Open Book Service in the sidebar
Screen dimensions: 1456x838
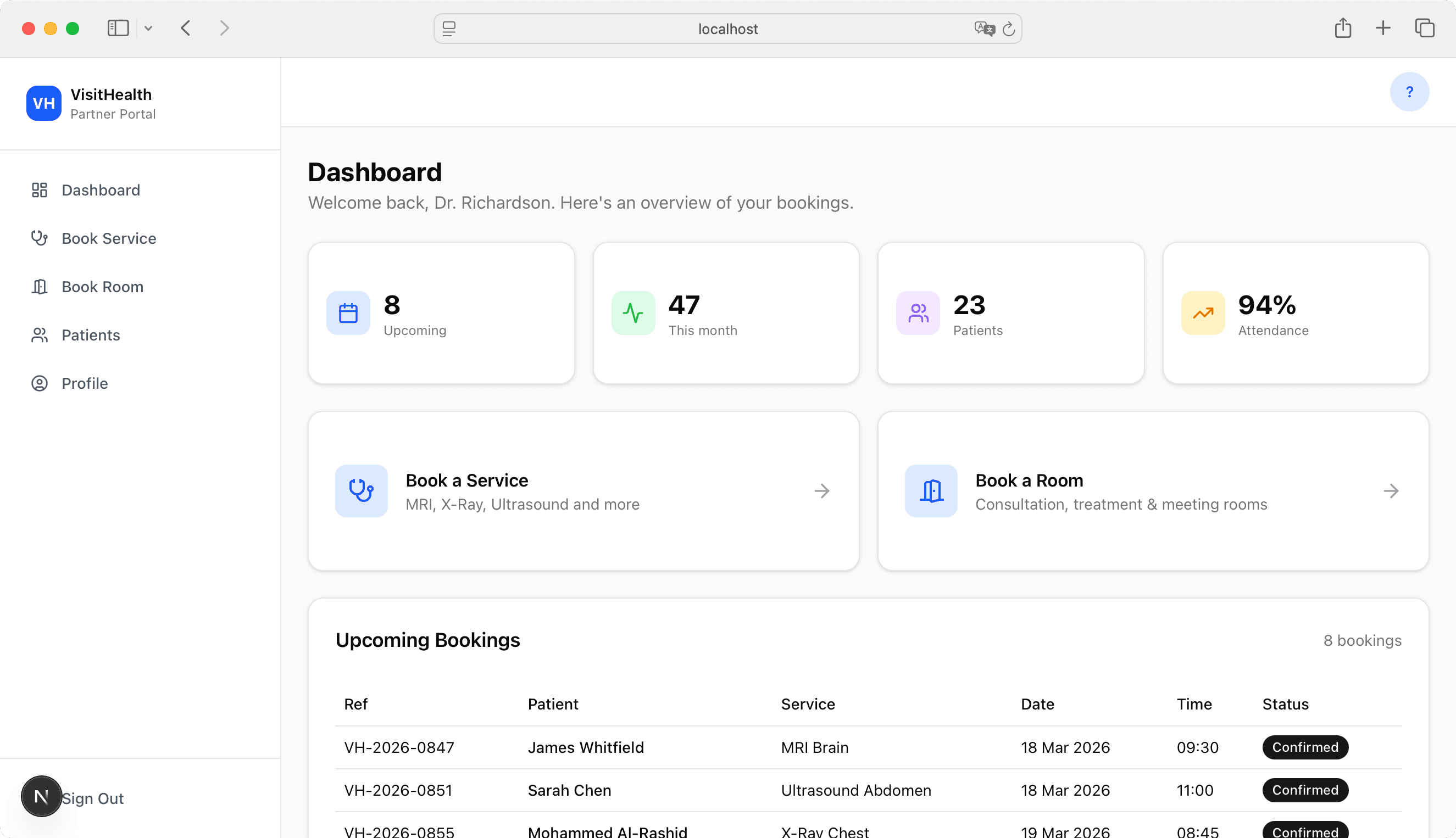[141, 238]
